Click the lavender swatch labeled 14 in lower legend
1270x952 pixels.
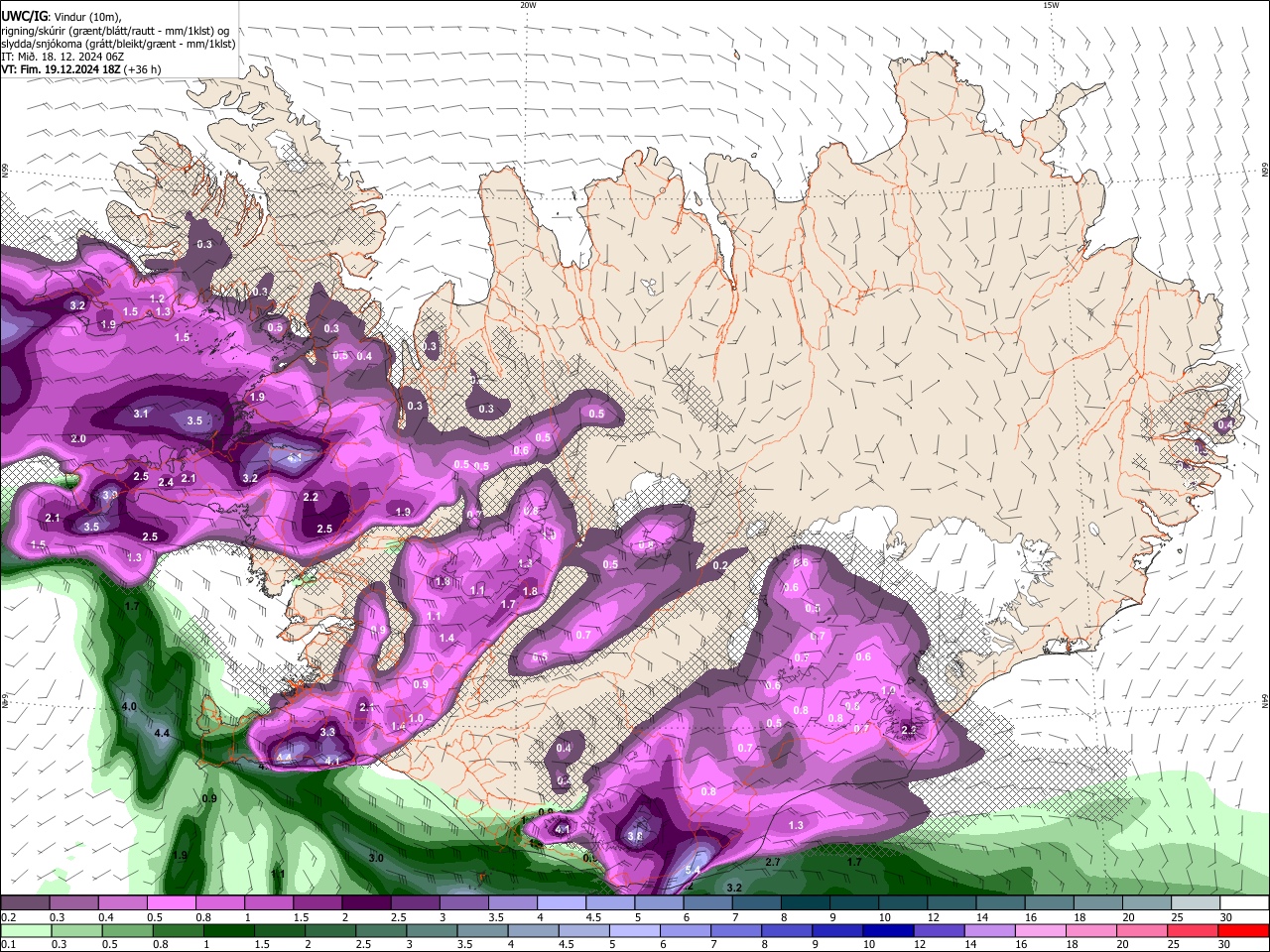989,931
